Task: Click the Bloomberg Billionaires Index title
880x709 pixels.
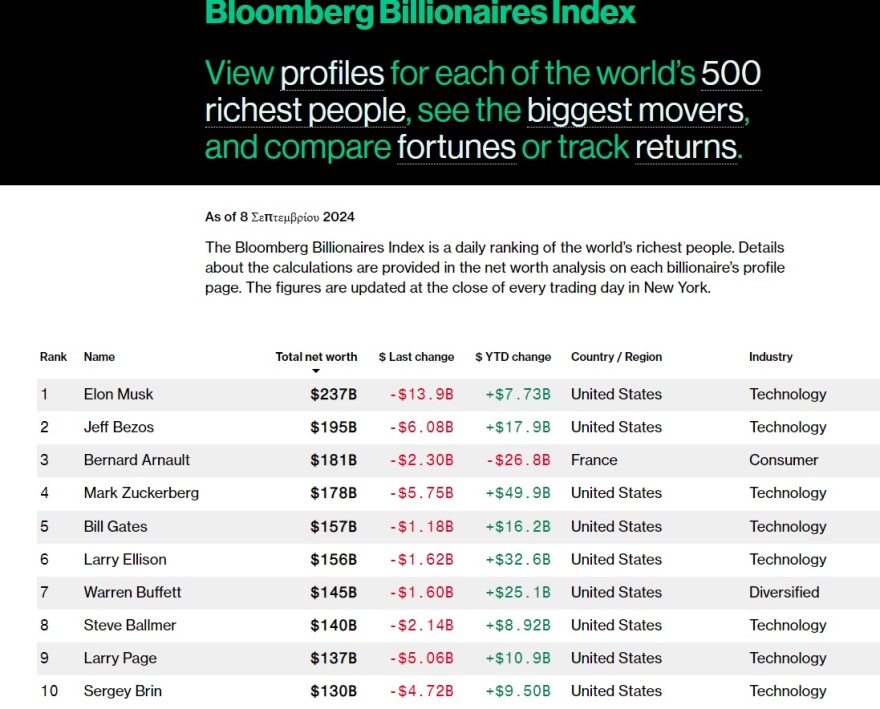Action: point(420,13)
